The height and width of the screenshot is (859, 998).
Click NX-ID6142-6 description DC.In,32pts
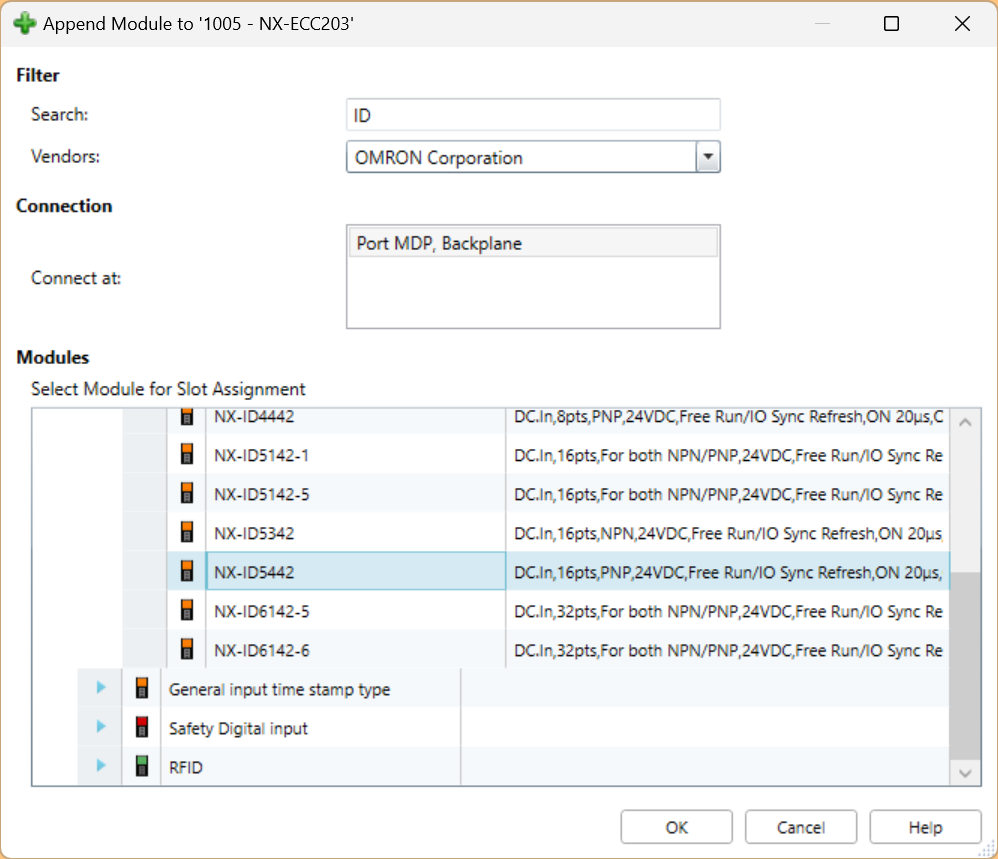(x=728, y=650)
